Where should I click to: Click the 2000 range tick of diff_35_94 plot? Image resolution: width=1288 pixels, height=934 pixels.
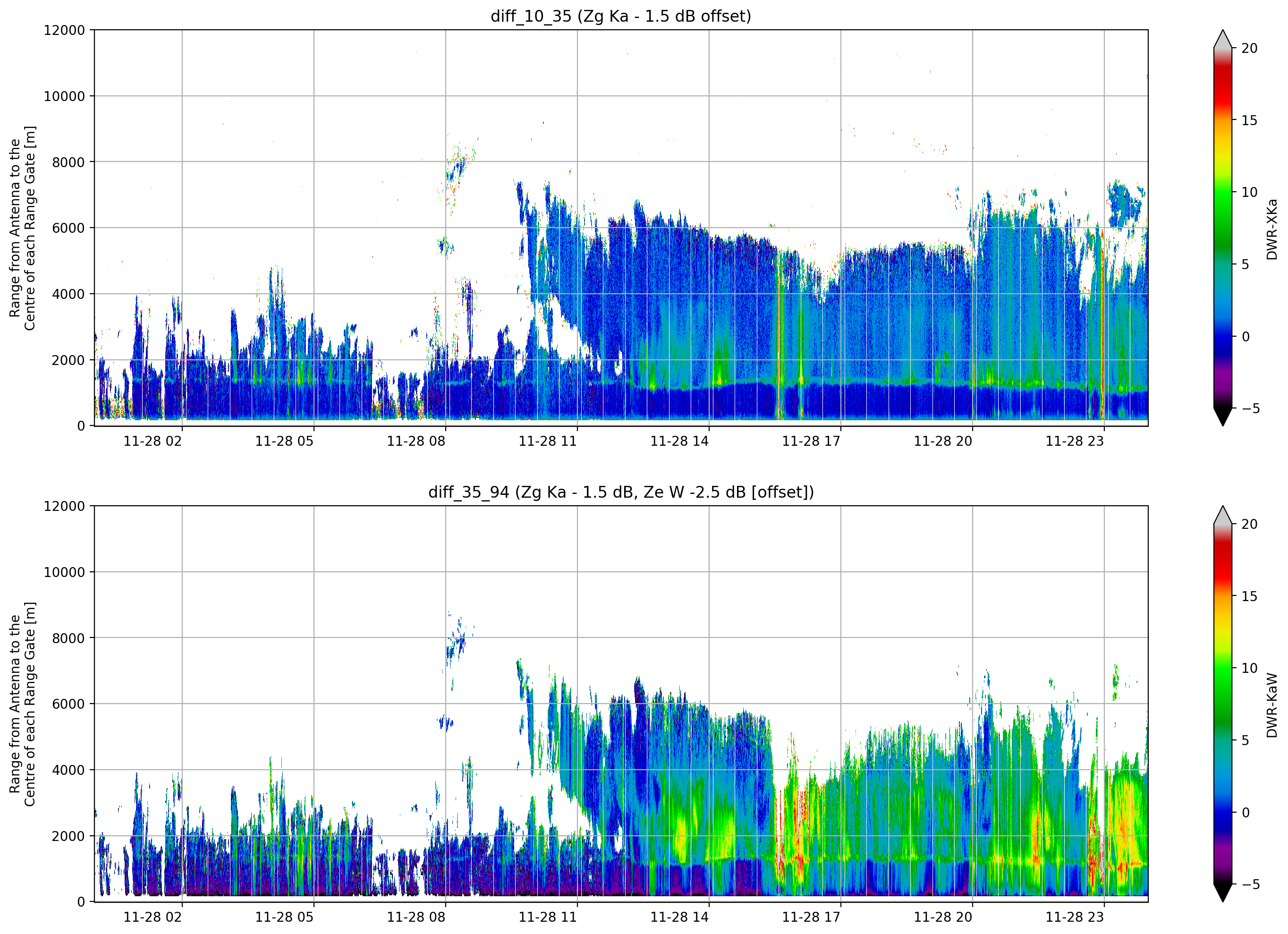(69, 836)
